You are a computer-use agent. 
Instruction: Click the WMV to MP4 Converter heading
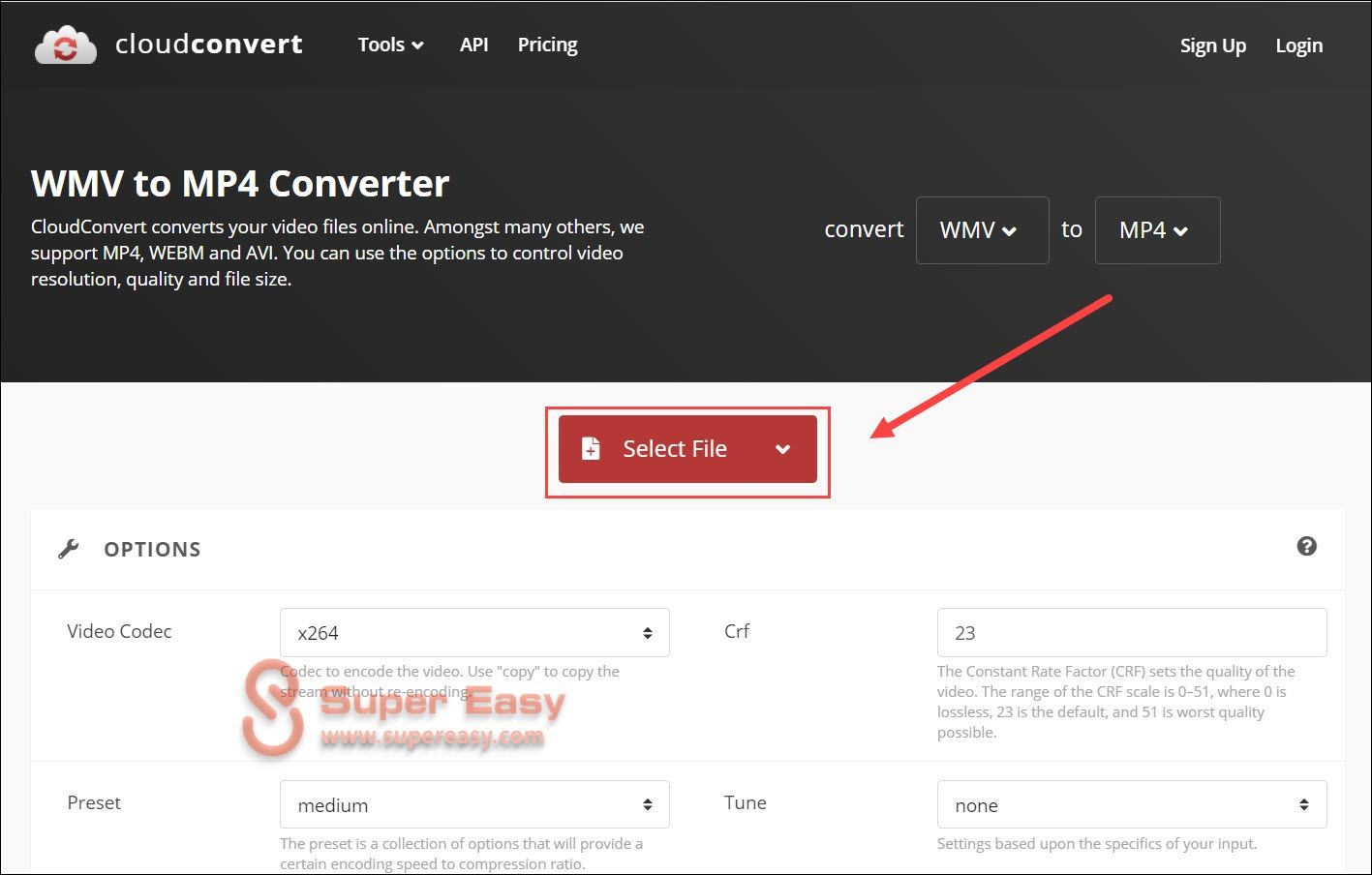240,184
